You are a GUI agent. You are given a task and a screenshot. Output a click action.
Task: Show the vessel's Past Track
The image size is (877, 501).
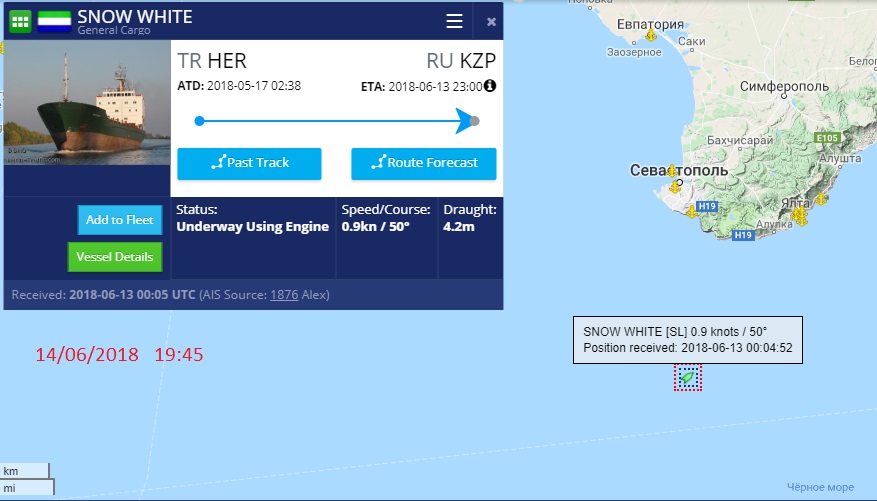[x=249, y=163]
